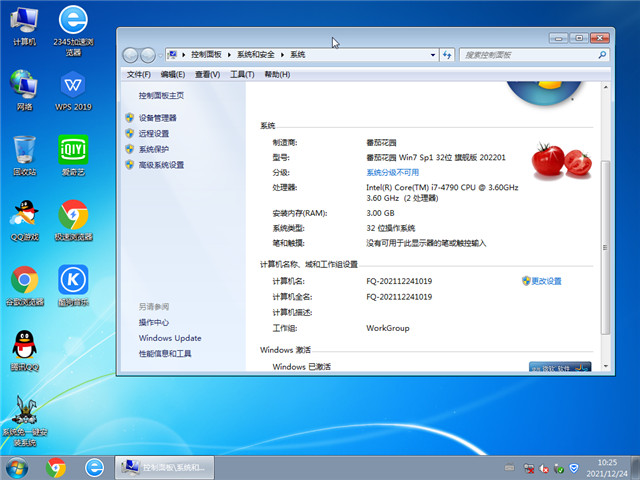Screen dimensions: 640x480
Task: Open 操作中心 under See also
Action: point(154,322)
